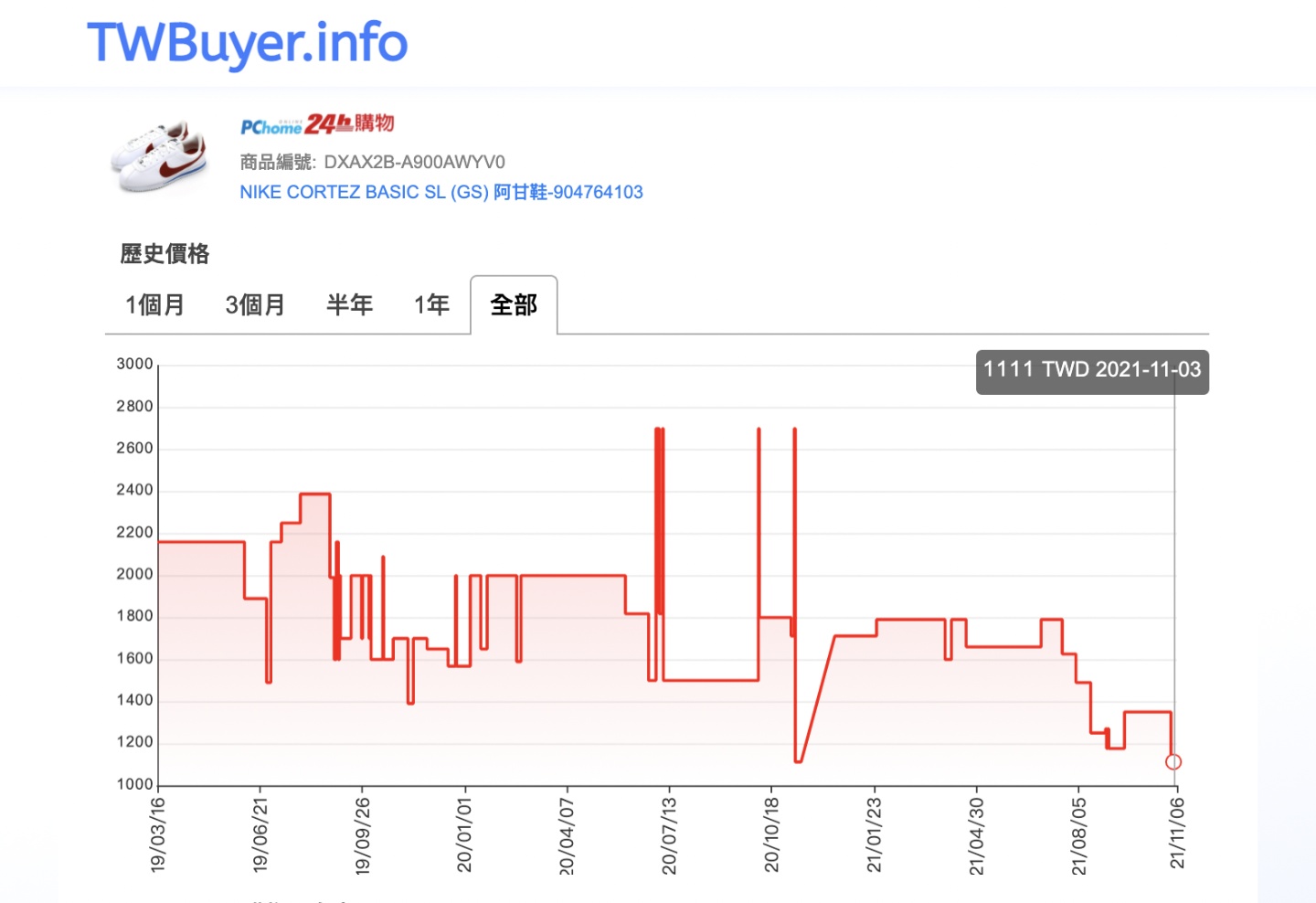Viewport: 1316px width, 903px height.
Task: Click the Nike Cortez shoe thumbnail
Action: click(160, 156)
